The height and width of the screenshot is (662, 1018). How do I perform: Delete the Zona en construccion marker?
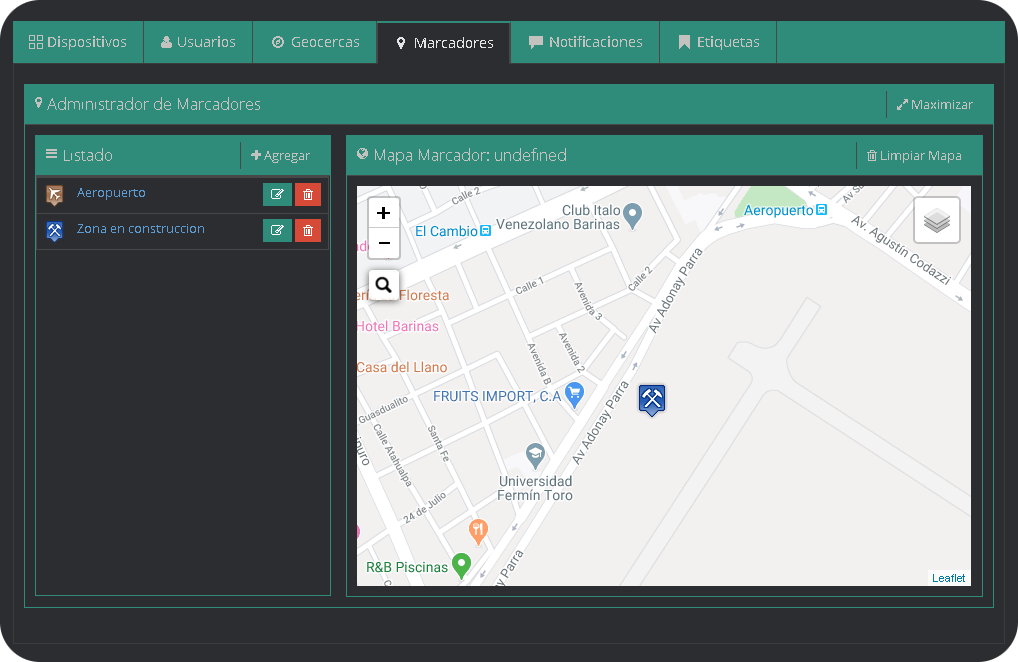pos(308,231)
